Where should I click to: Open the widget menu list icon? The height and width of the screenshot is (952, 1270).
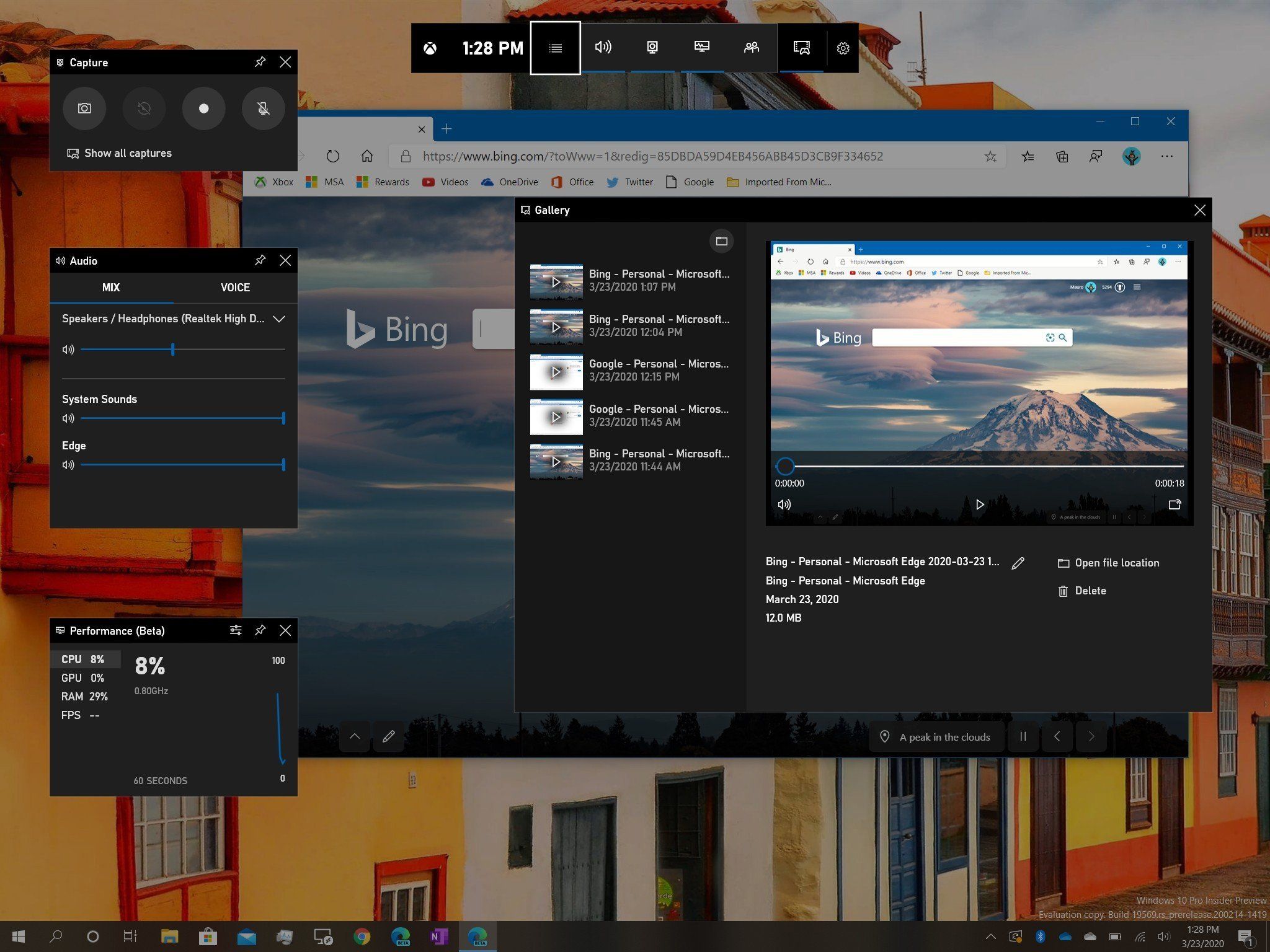[x=555, y=48]
